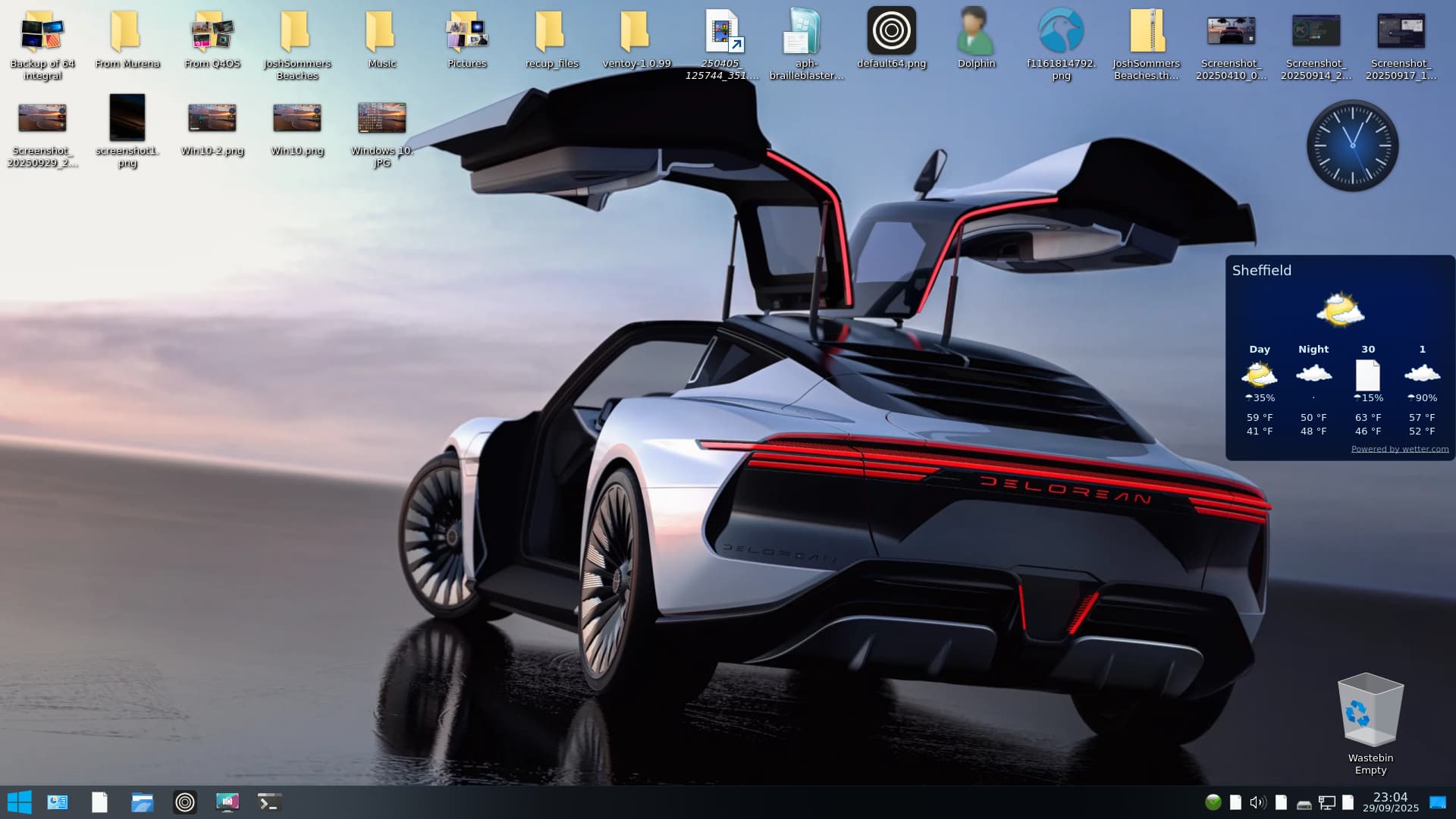
Task: Click the green update status tray icon
Action: [1213, 802]
